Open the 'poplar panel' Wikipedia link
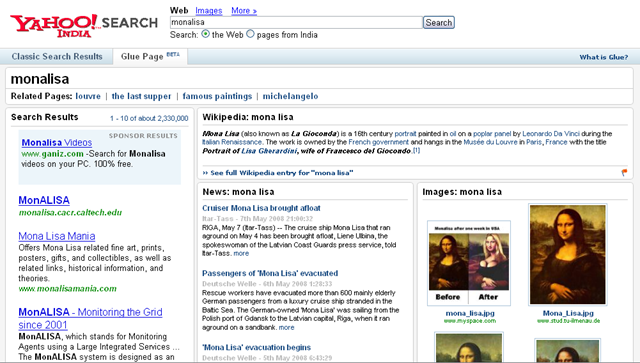 click(492, 134)
